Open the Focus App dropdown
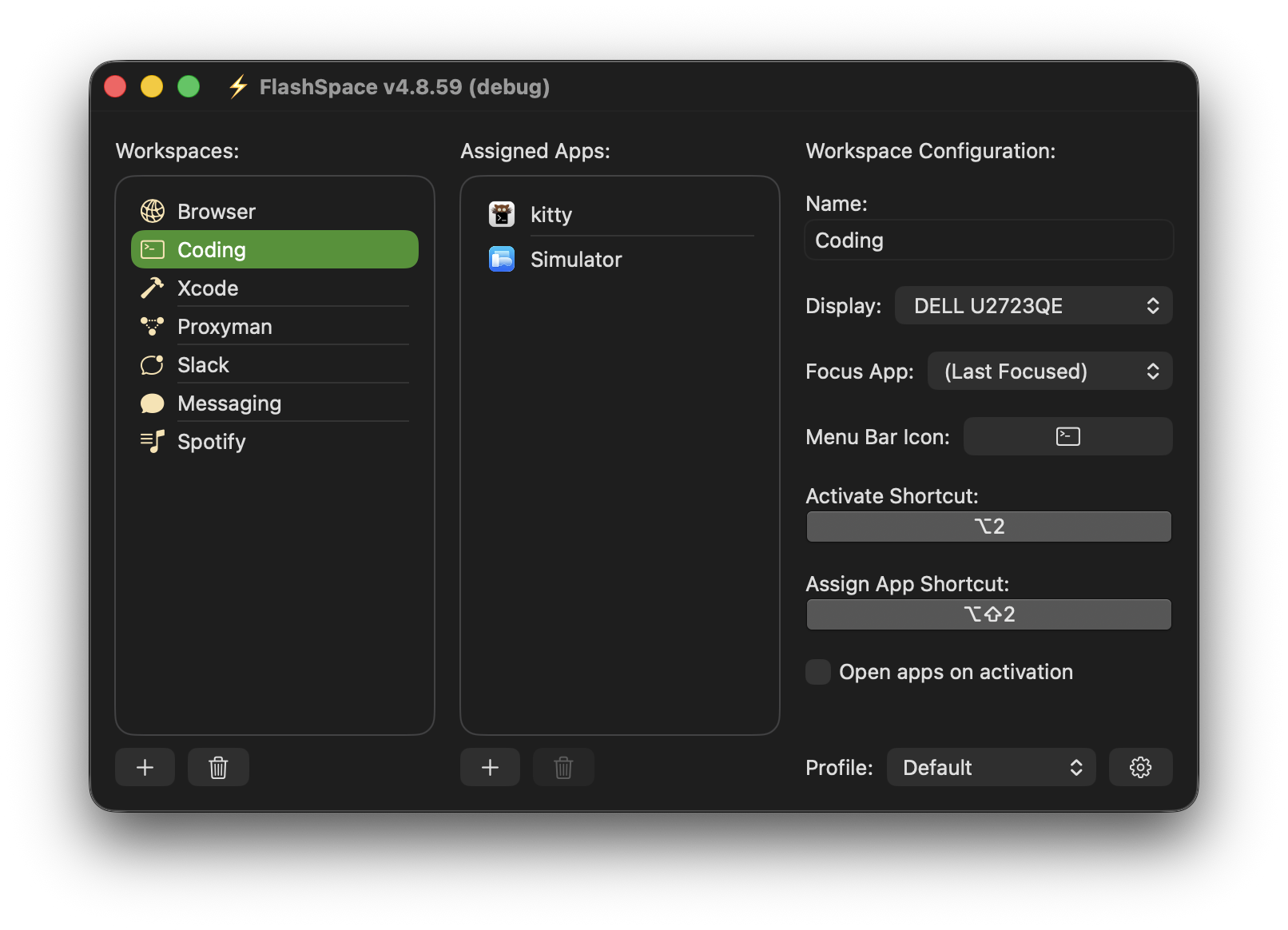Screen dimensions: 1288x930 tap(1049, 371)
